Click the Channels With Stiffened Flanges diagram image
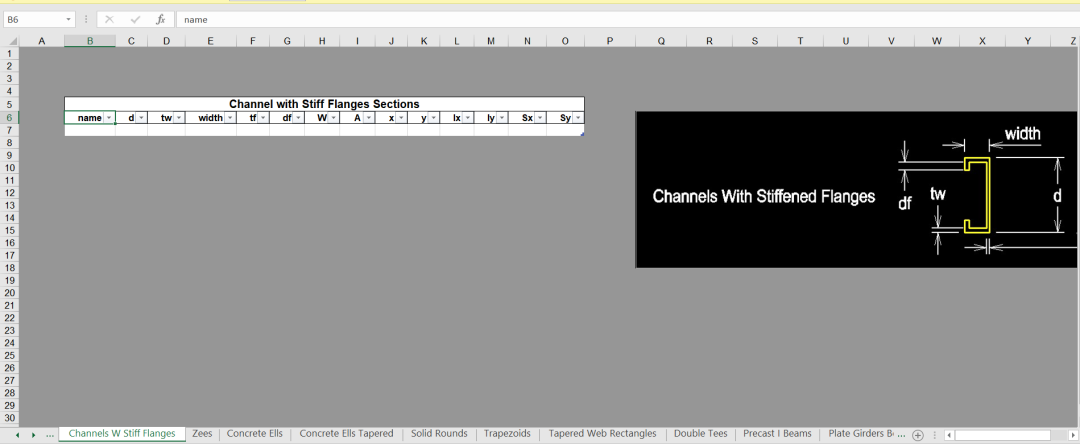This screenshot has height=444, width=1080. click(x=857, y=189)
